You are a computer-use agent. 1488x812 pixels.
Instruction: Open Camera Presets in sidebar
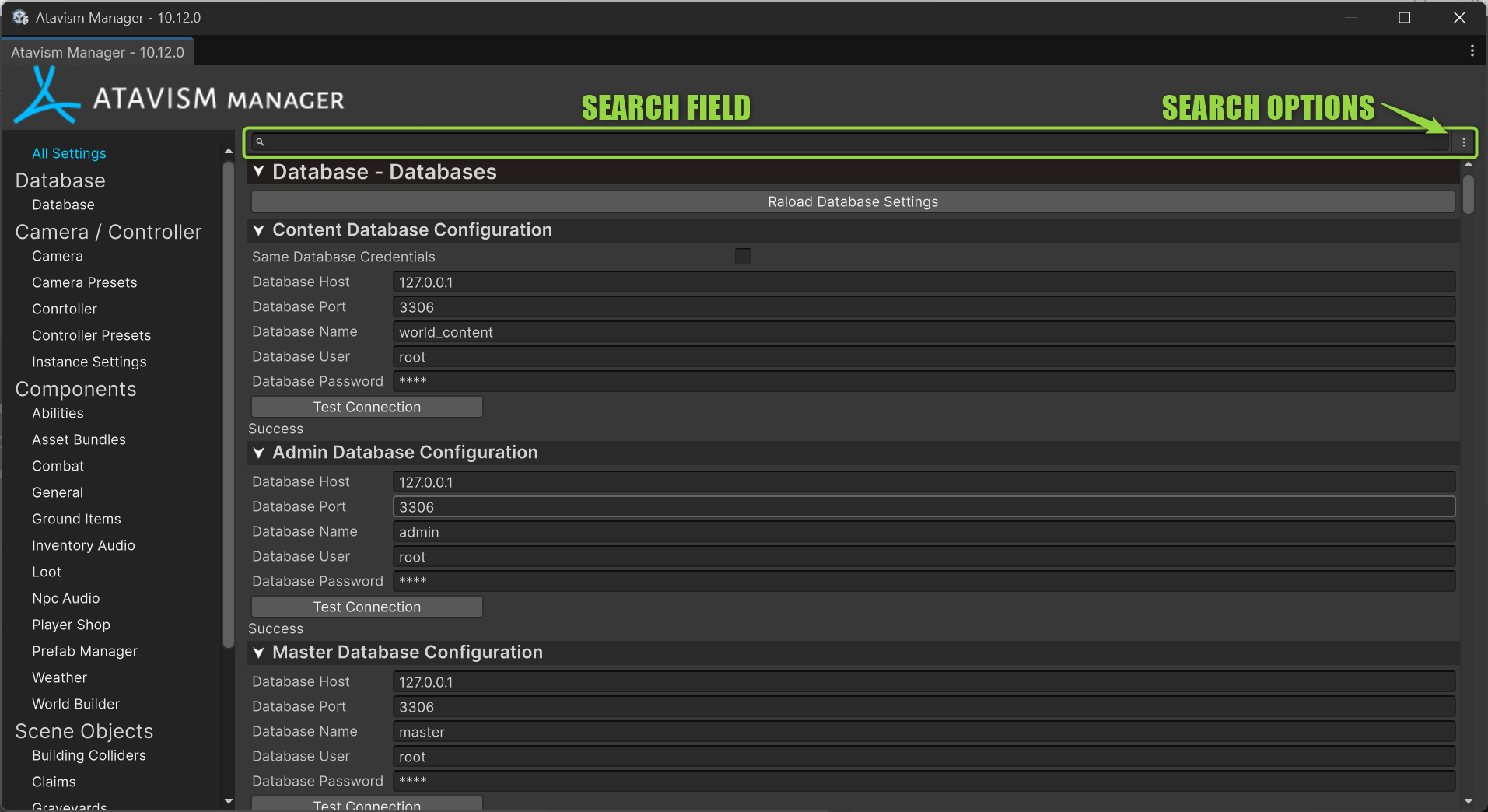click(x=85, y=282)
